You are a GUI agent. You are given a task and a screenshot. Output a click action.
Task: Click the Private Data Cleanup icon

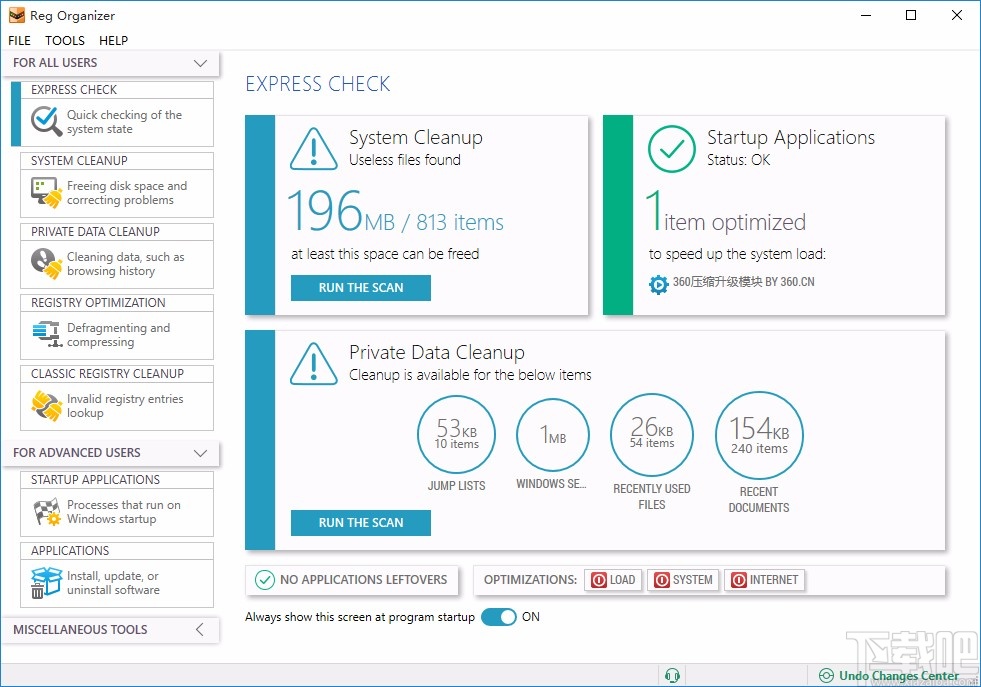[46, 263]
